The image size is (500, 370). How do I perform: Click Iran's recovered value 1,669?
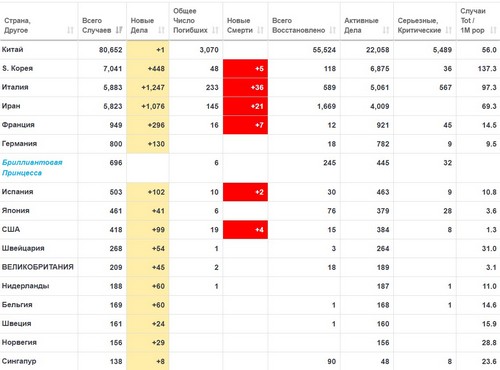(x=326, y=106)
